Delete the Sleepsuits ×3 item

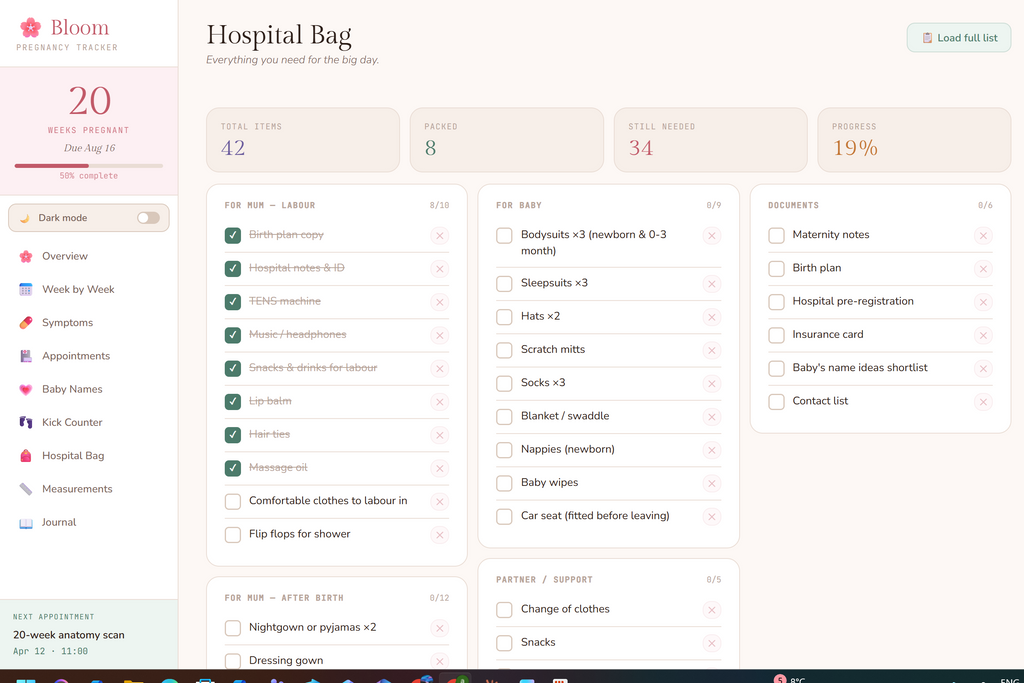712,284
